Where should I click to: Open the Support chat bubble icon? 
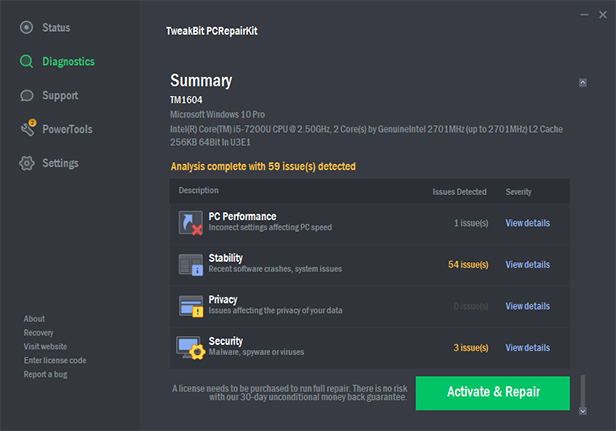27,95
